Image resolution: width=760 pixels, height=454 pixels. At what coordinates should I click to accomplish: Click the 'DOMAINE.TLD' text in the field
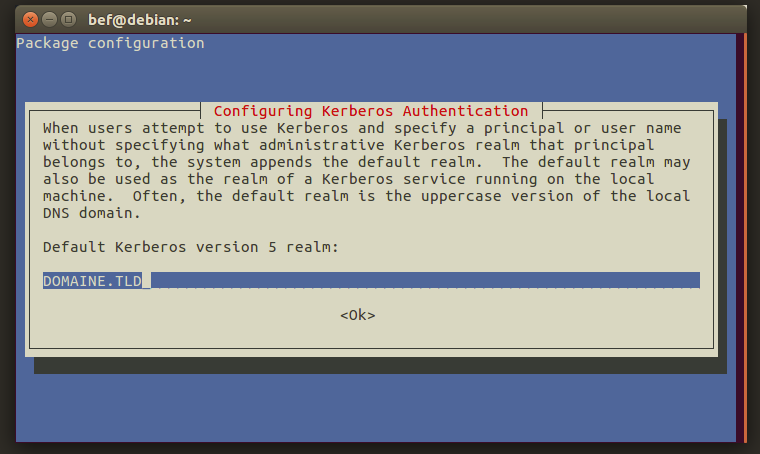(x=92, y=281)
